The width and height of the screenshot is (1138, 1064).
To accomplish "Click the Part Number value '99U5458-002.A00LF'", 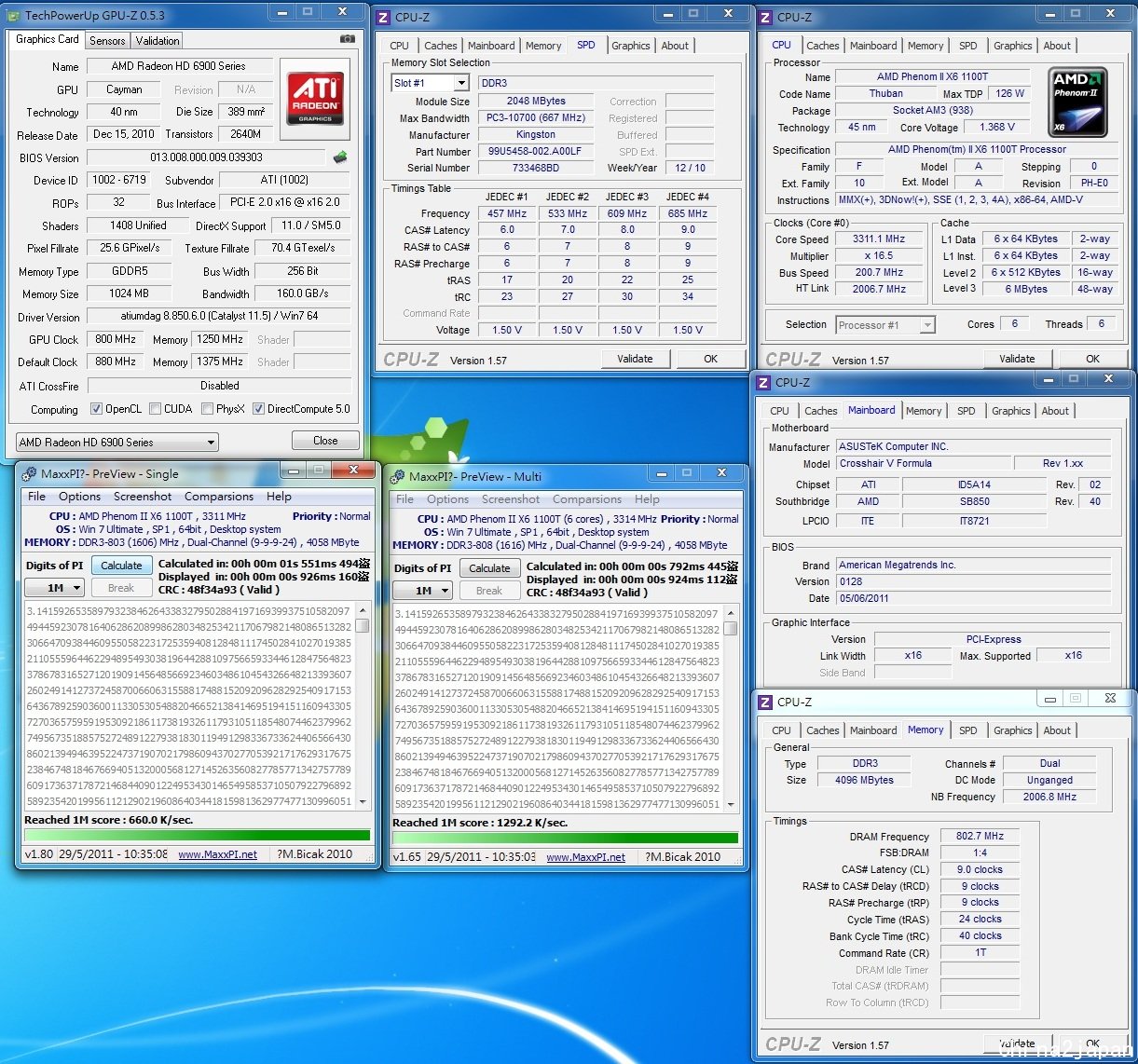I will [x=537, y=151].
